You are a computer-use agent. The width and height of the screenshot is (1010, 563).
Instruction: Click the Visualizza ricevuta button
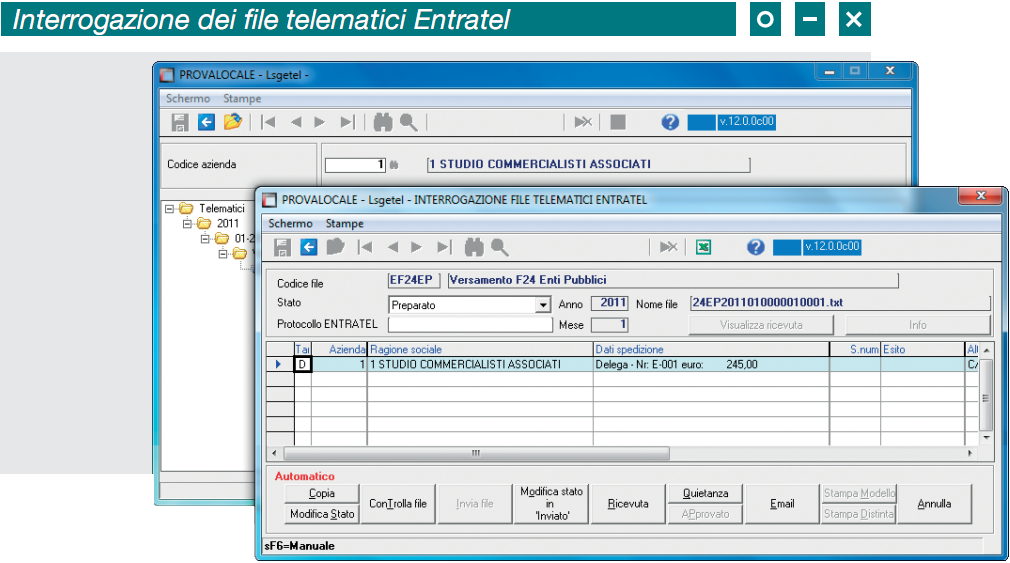pyautogui.click(x=761, y=325)
